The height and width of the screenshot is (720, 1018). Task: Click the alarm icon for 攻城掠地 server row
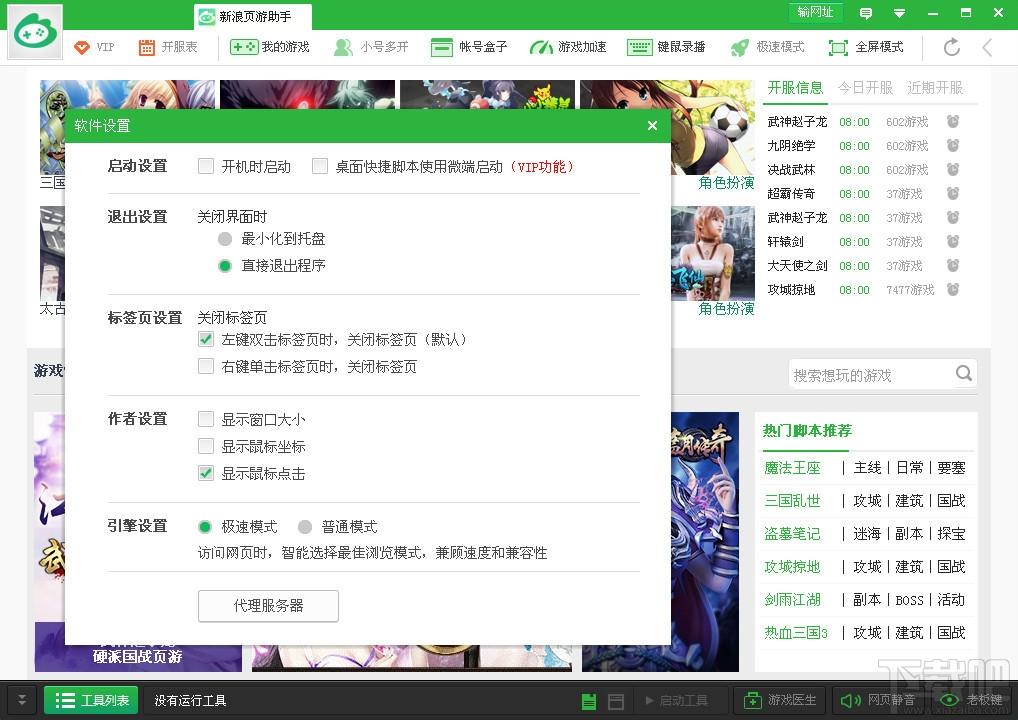click(x=952, y=290)
